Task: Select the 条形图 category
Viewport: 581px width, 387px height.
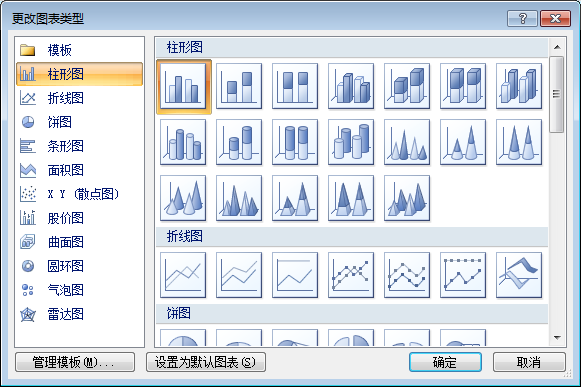Action: point(79,146)
